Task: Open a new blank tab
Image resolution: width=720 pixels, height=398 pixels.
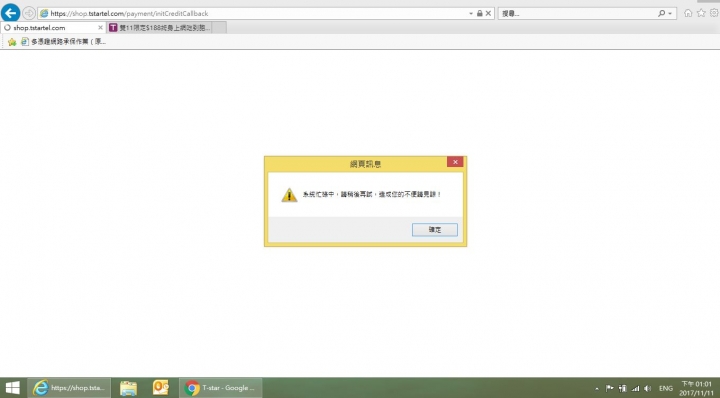Action: coord(219,28)
